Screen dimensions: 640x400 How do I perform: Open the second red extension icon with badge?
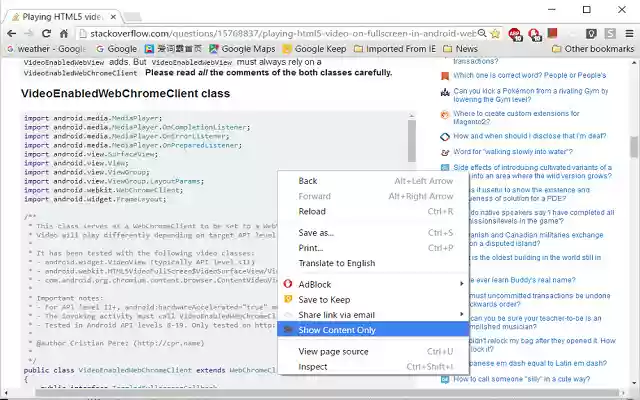[535, 34]
